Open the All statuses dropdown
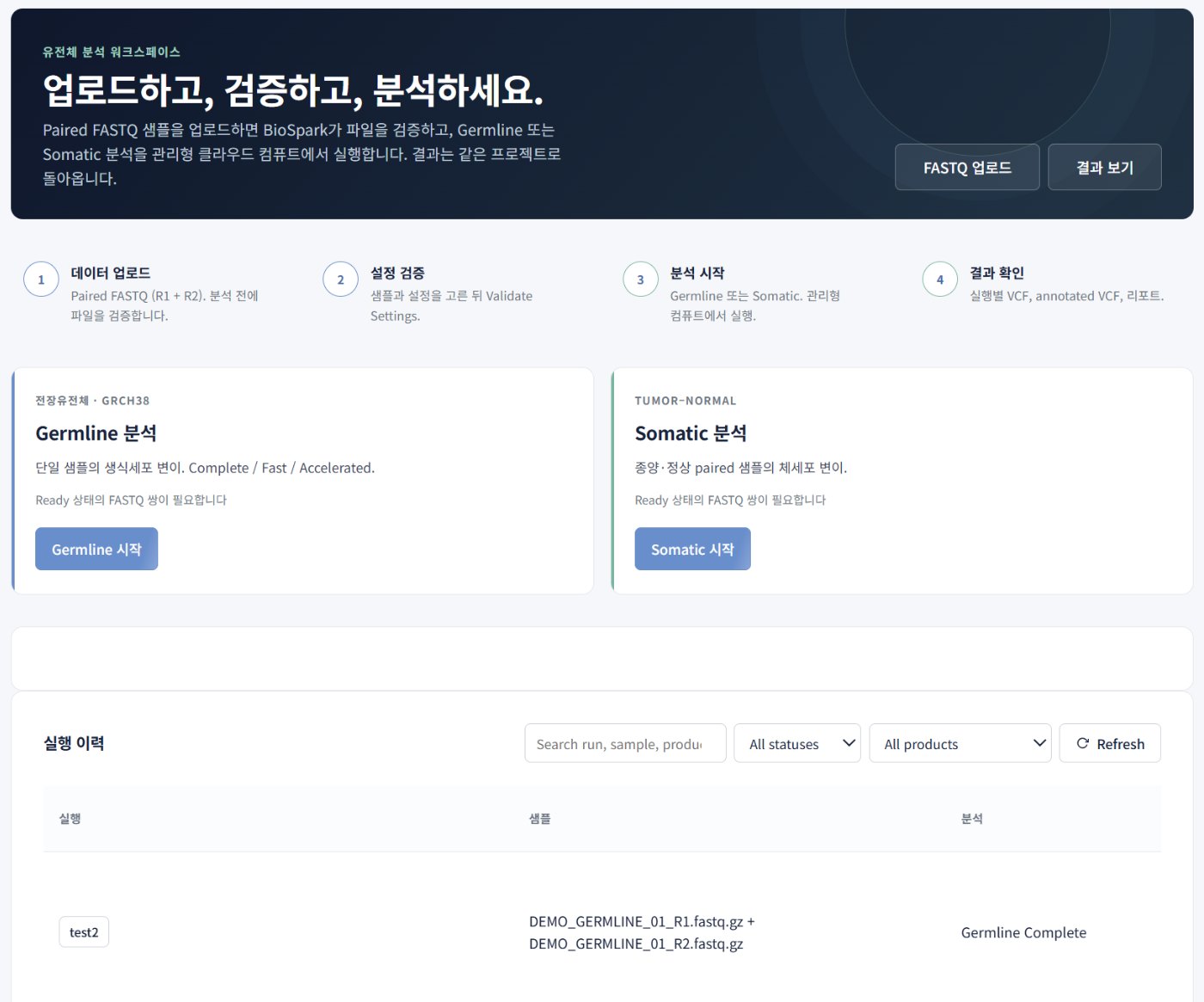The image size is (1204, 1002). [796, 743]
